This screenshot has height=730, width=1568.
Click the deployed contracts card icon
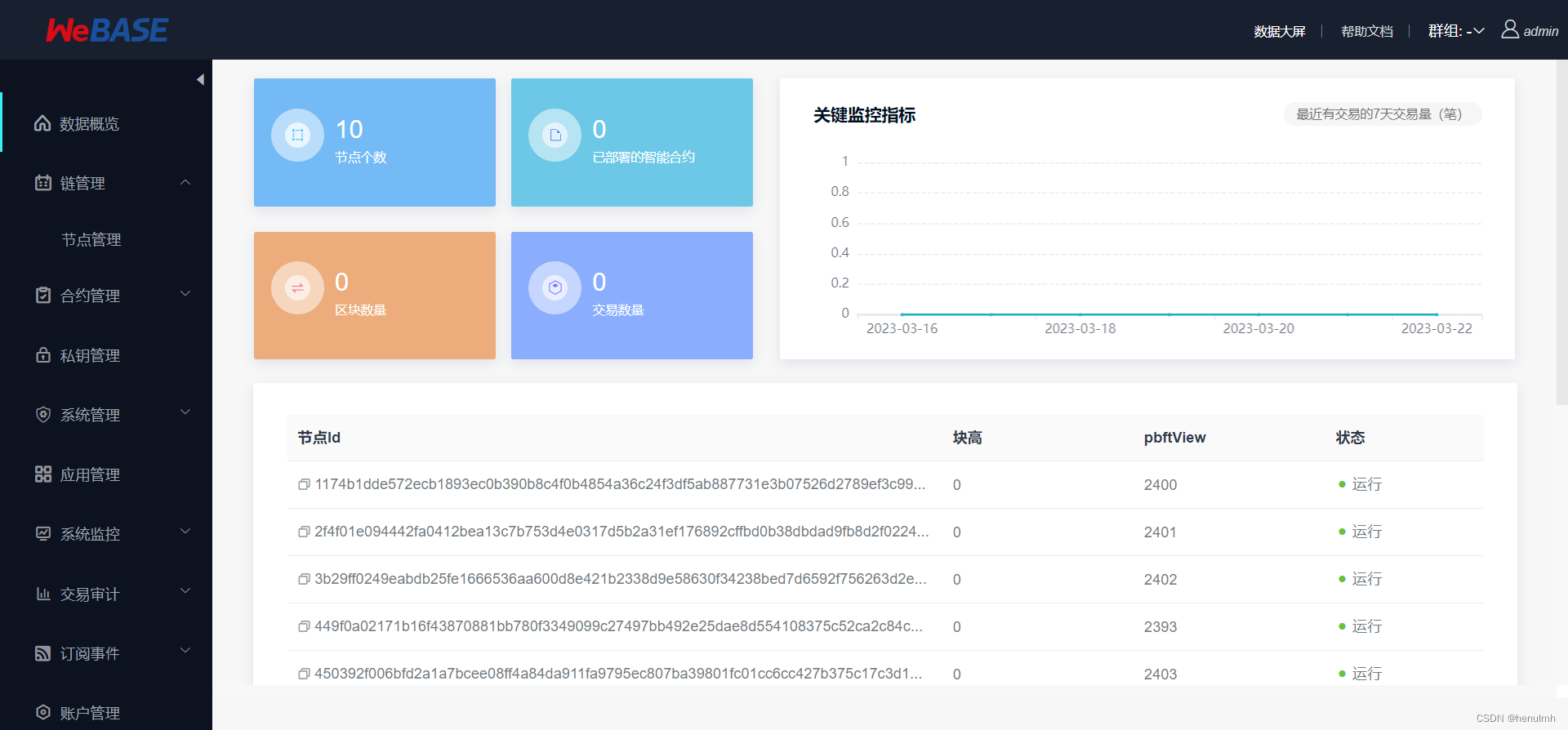point(555,136)
